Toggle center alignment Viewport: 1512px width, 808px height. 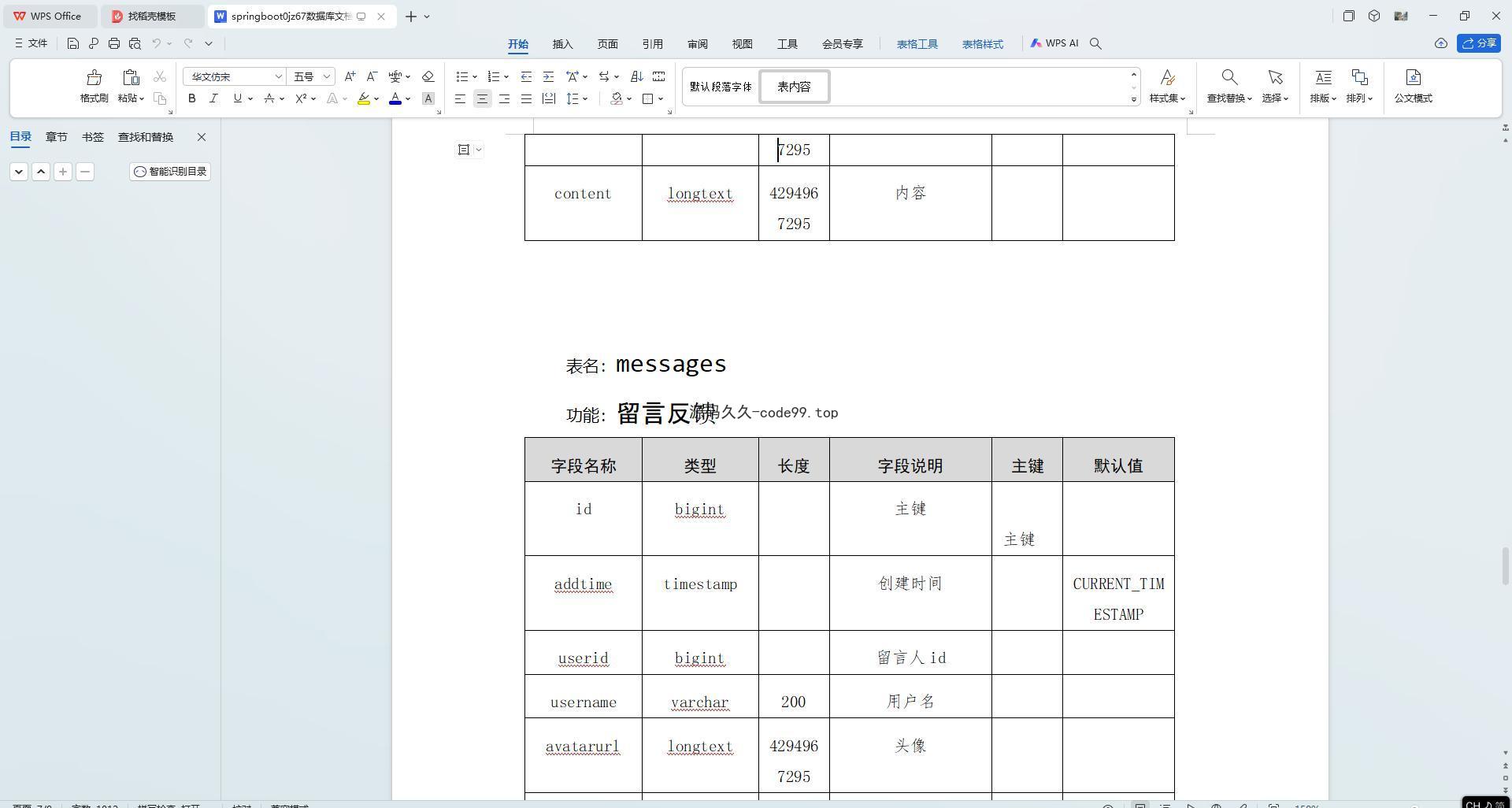(482, 98)
